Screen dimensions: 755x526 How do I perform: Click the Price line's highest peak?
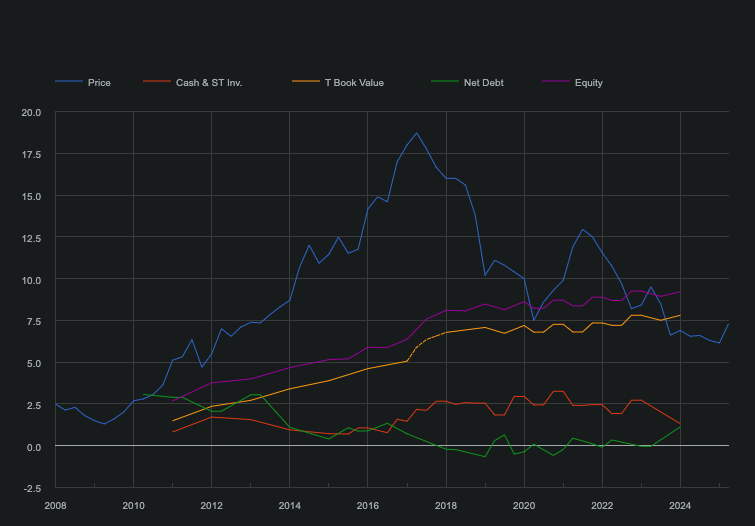click(x=417, y=133)
